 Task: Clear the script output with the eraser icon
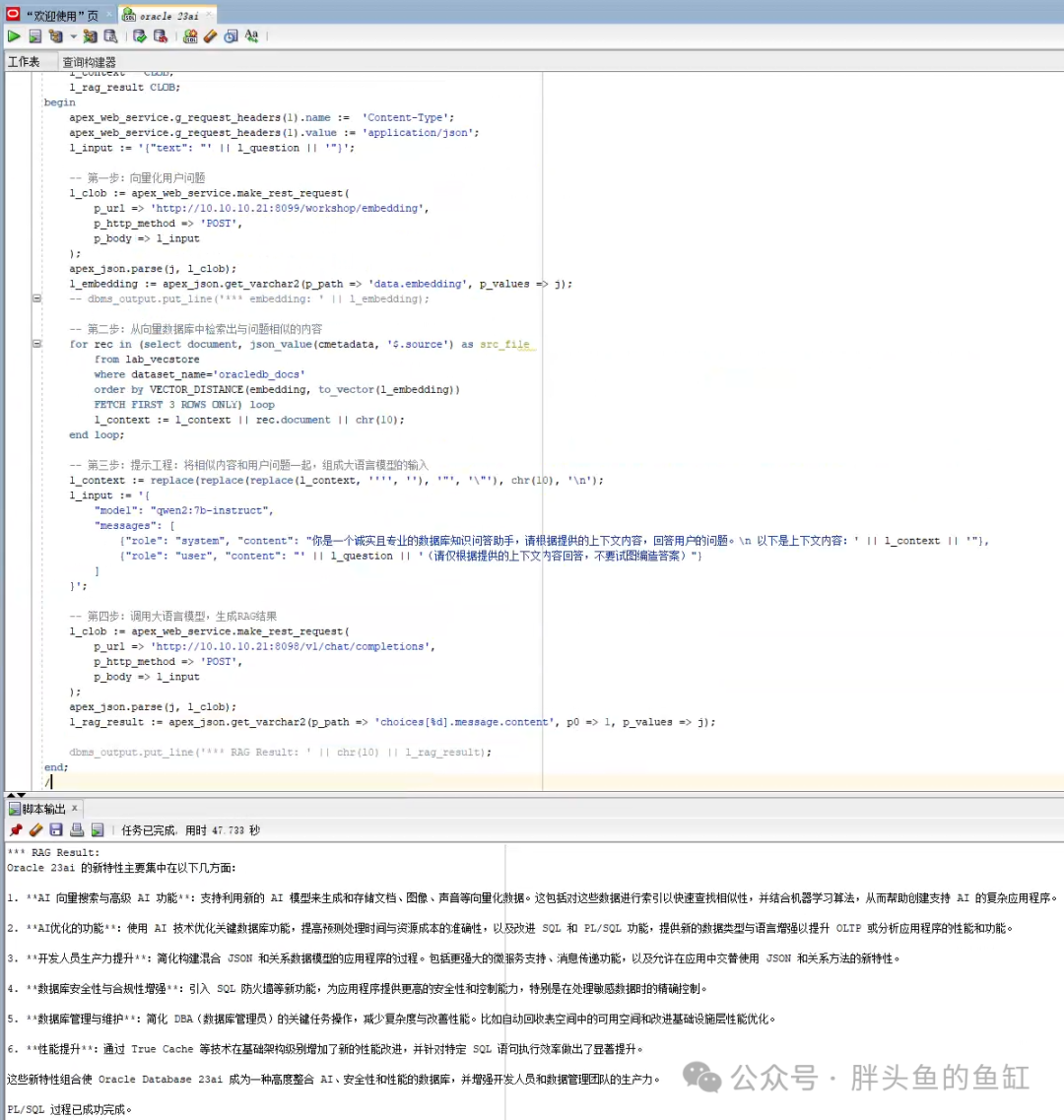(35, 829)
